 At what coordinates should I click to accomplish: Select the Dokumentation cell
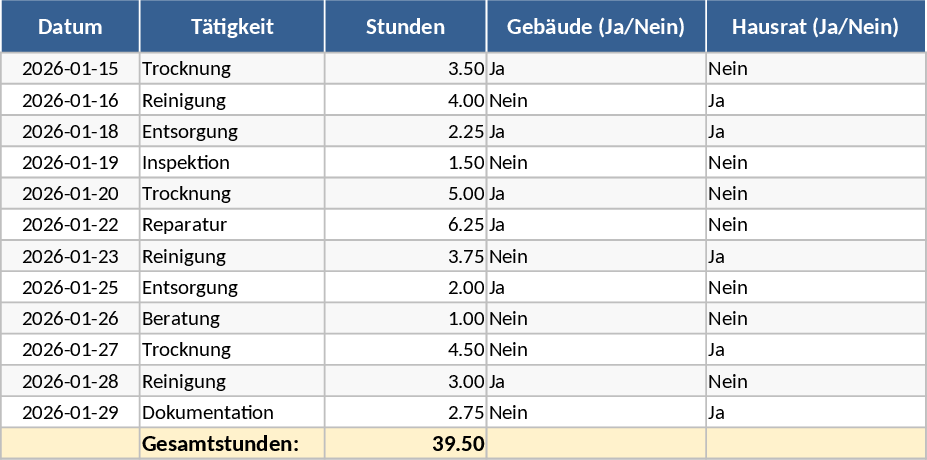point(232,412)
